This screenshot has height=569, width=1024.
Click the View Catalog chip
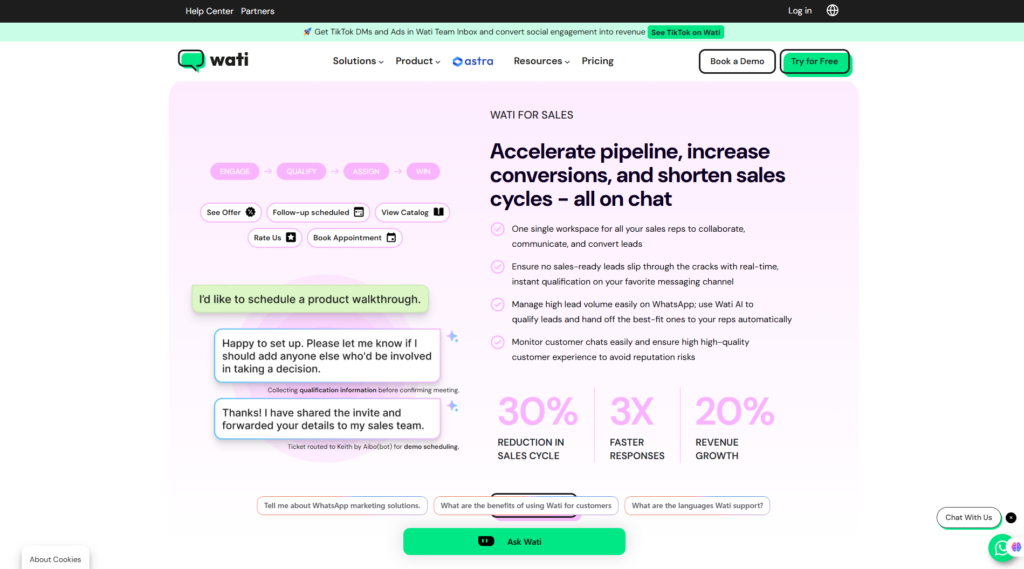click(412, 212)
